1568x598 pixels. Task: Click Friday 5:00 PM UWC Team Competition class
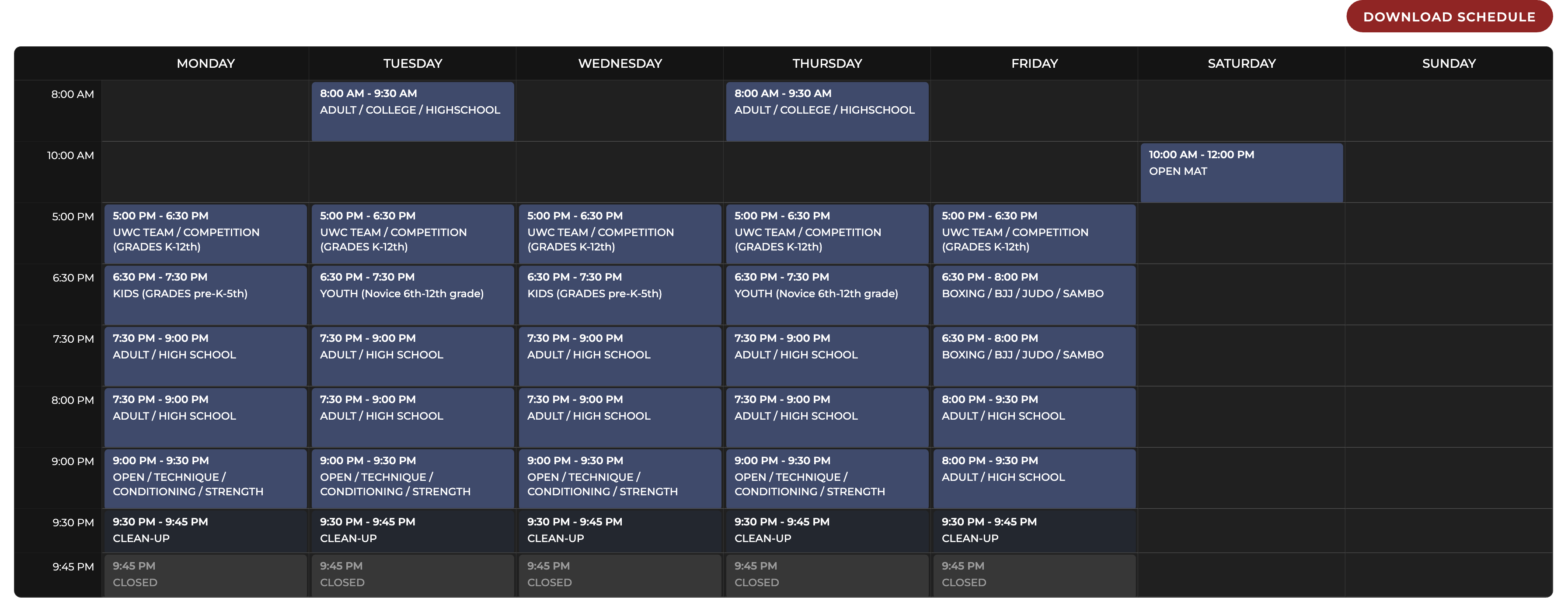(1034, 233)
